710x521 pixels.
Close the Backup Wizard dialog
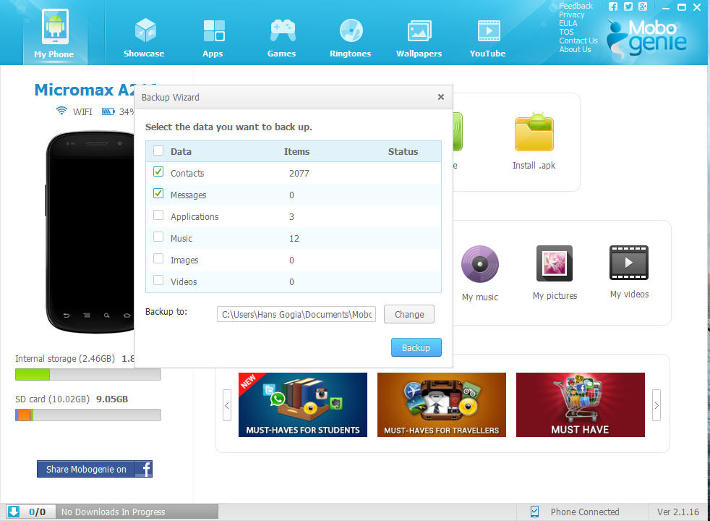[441, 97]
